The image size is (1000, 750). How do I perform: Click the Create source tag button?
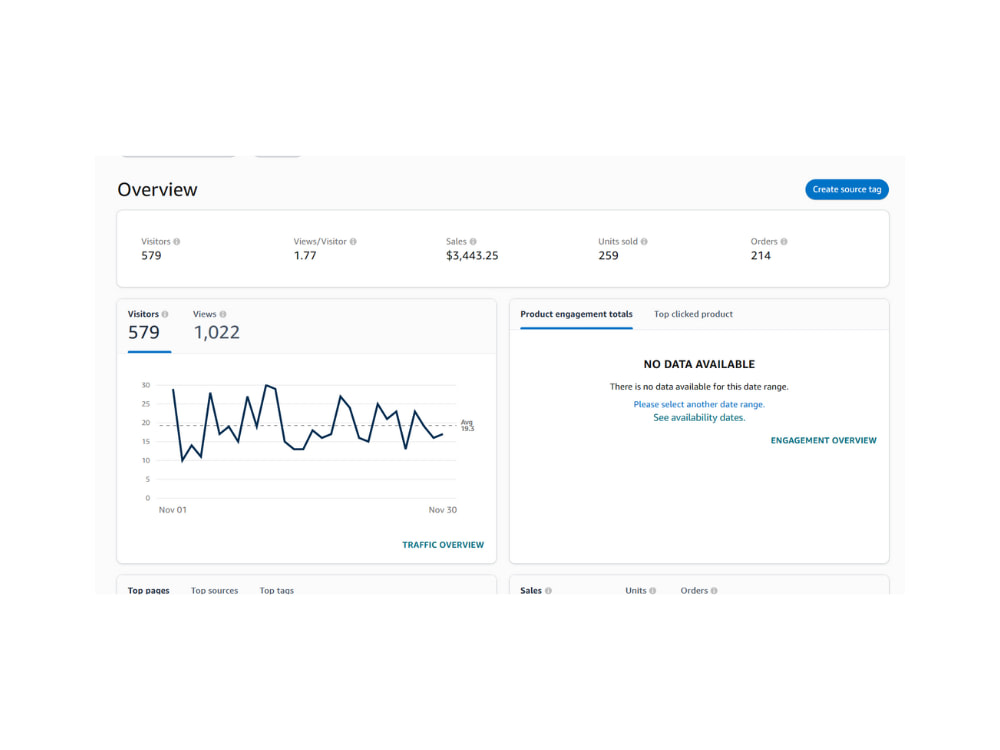tap(846, 189)
